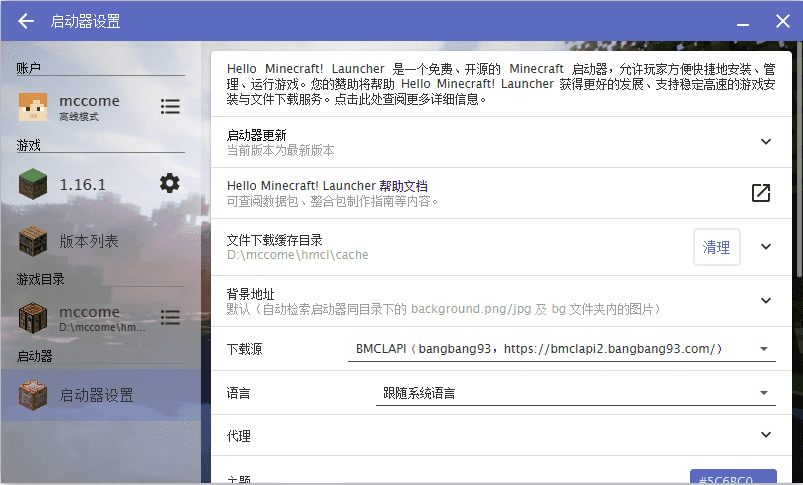
Task: Close the launcher window
Action: [x=783, y=21]
